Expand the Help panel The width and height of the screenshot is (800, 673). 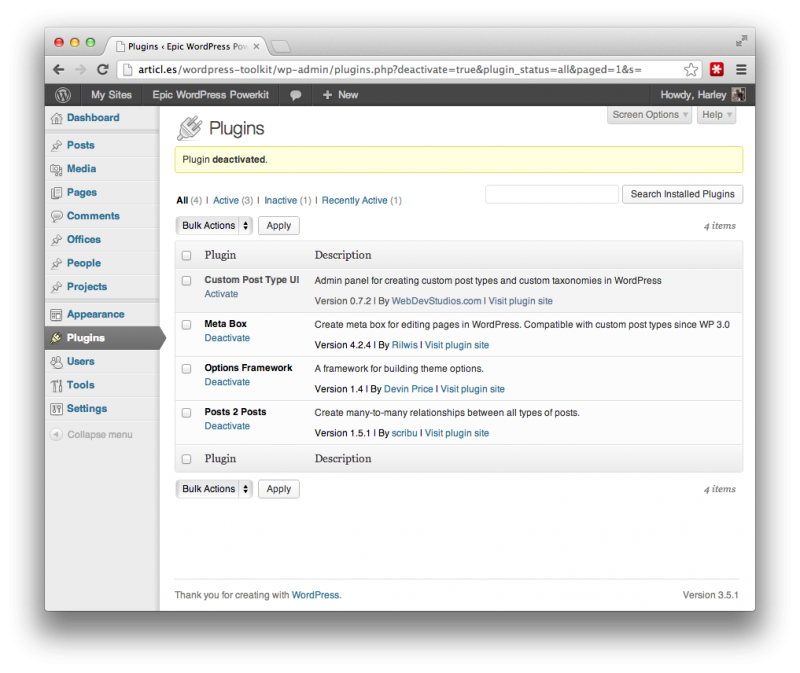(717, 115)
